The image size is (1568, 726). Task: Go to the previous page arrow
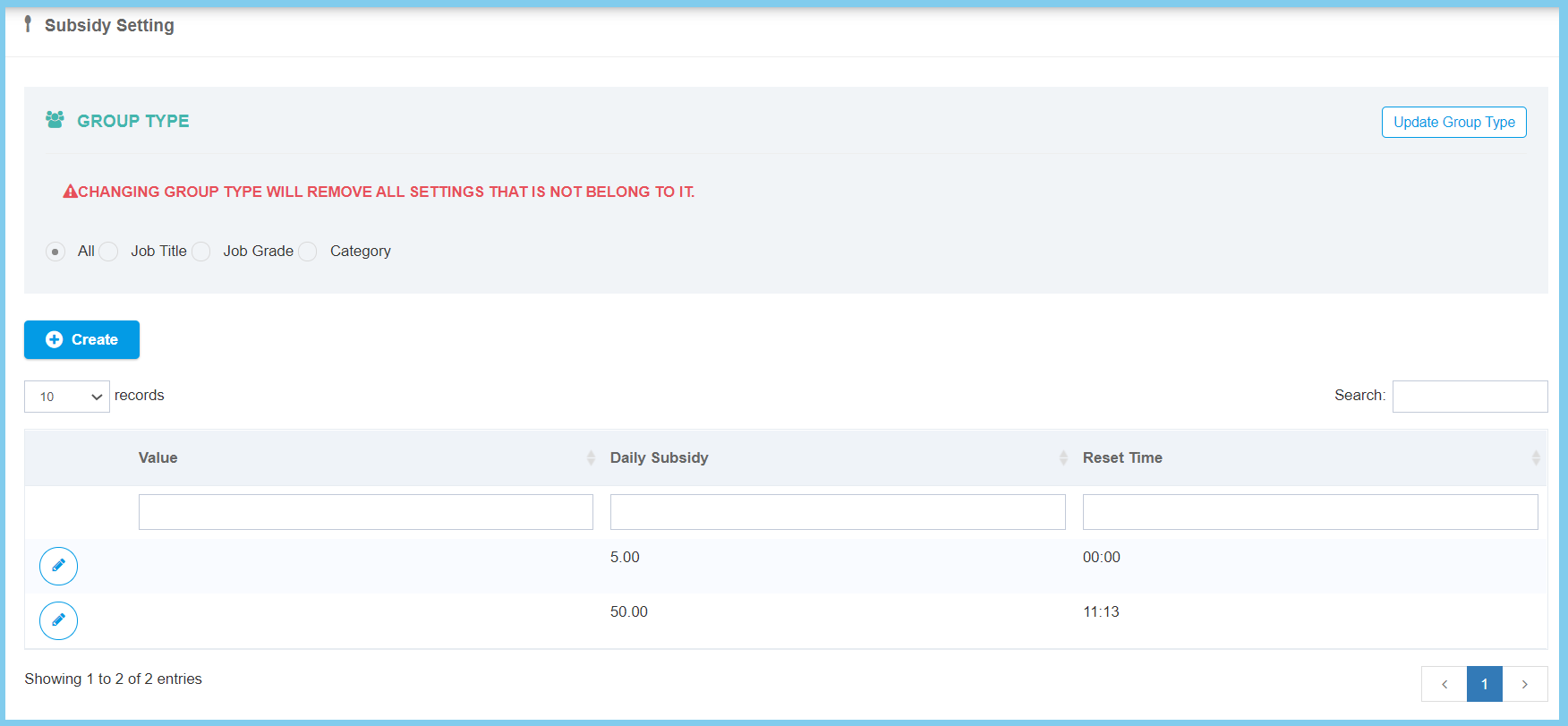pos(1444,684)
